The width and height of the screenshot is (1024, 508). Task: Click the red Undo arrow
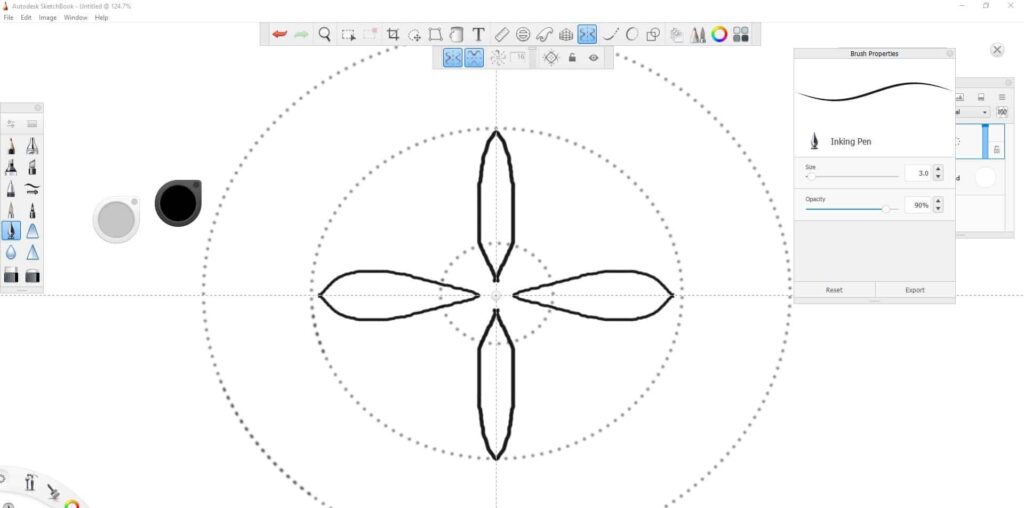[x=280, y=34]
